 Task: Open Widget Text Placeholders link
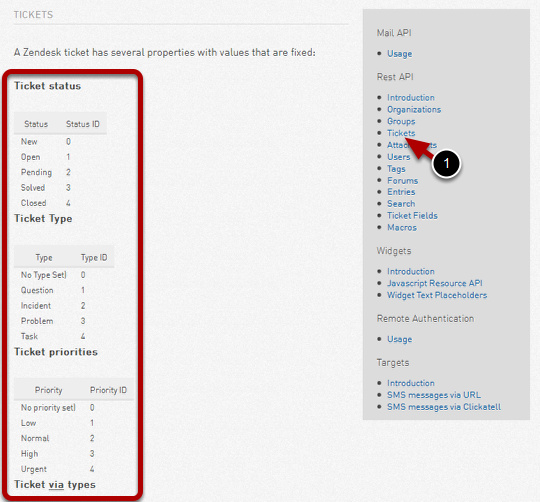click(437, 295)
